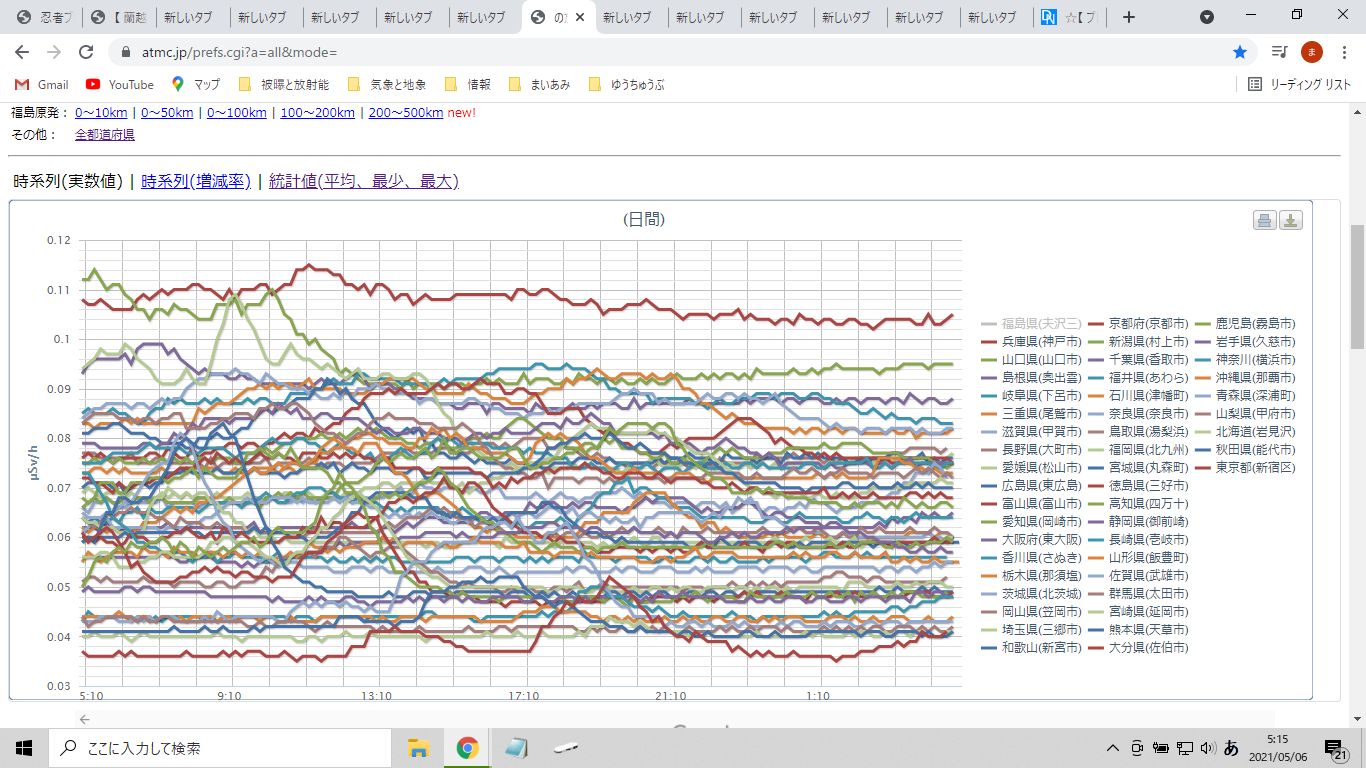The height and width of the screenshot is (768, 1366).
Task: Open the 100～200km link
Action: pyautogui.click(x=318, y=112)
